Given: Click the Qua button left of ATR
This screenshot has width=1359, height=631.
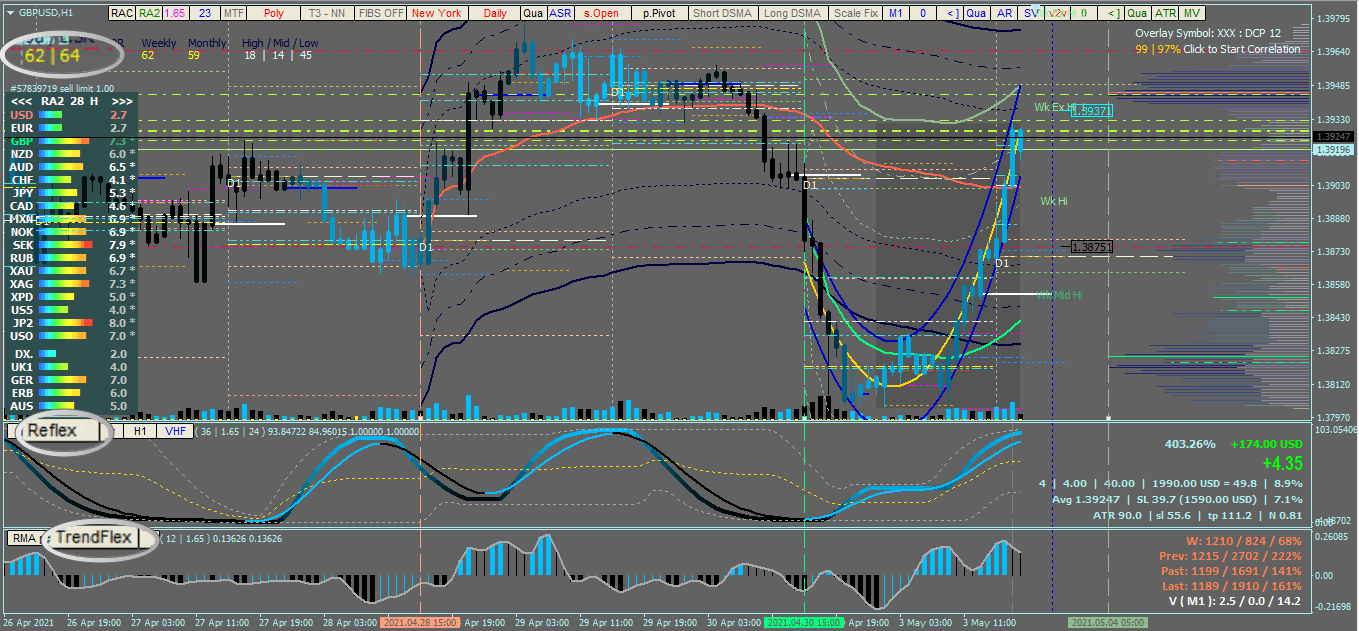Looking at the screenshot, I should pos(1137,13).
